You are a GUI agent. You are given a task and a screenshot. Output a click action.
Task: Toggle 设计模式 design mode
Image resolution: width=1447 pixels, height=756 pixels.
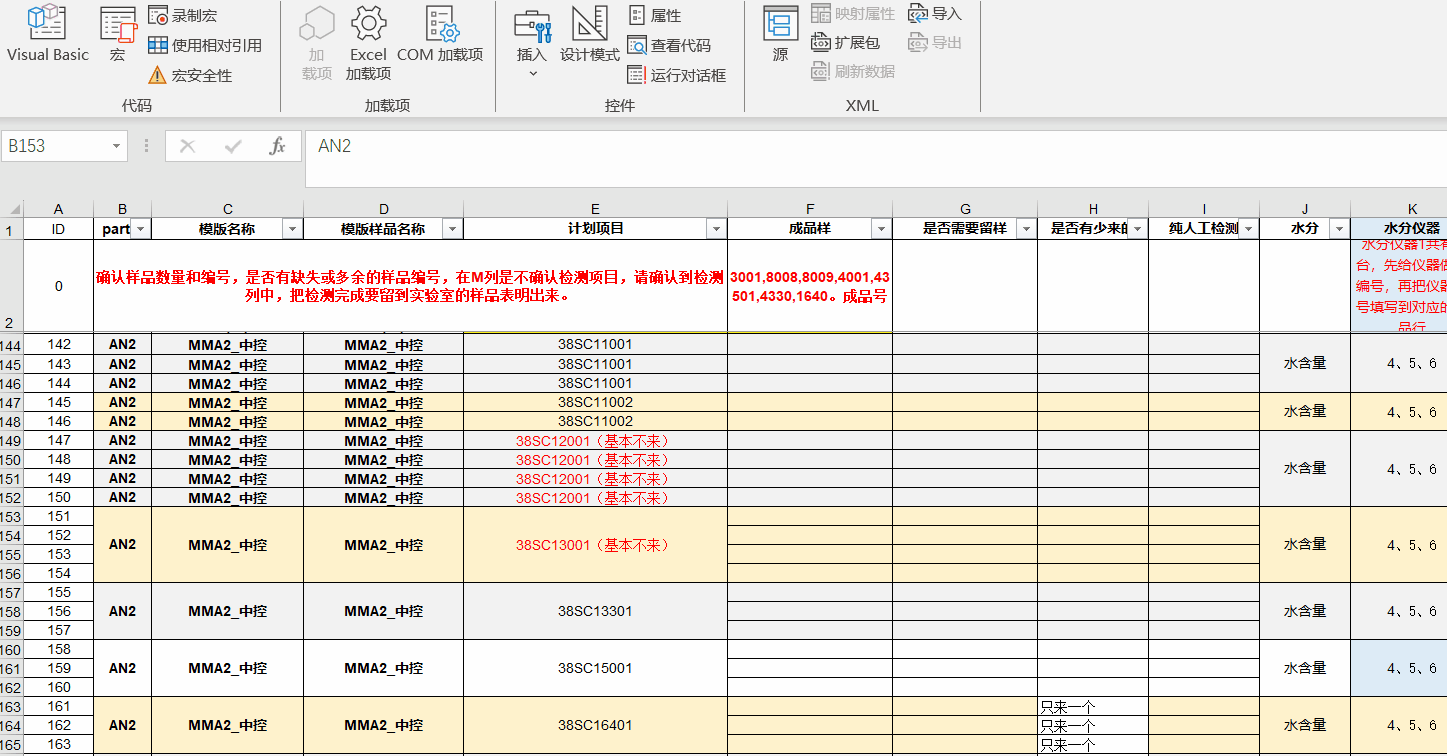pyautogui.click(x=589, y=35)
